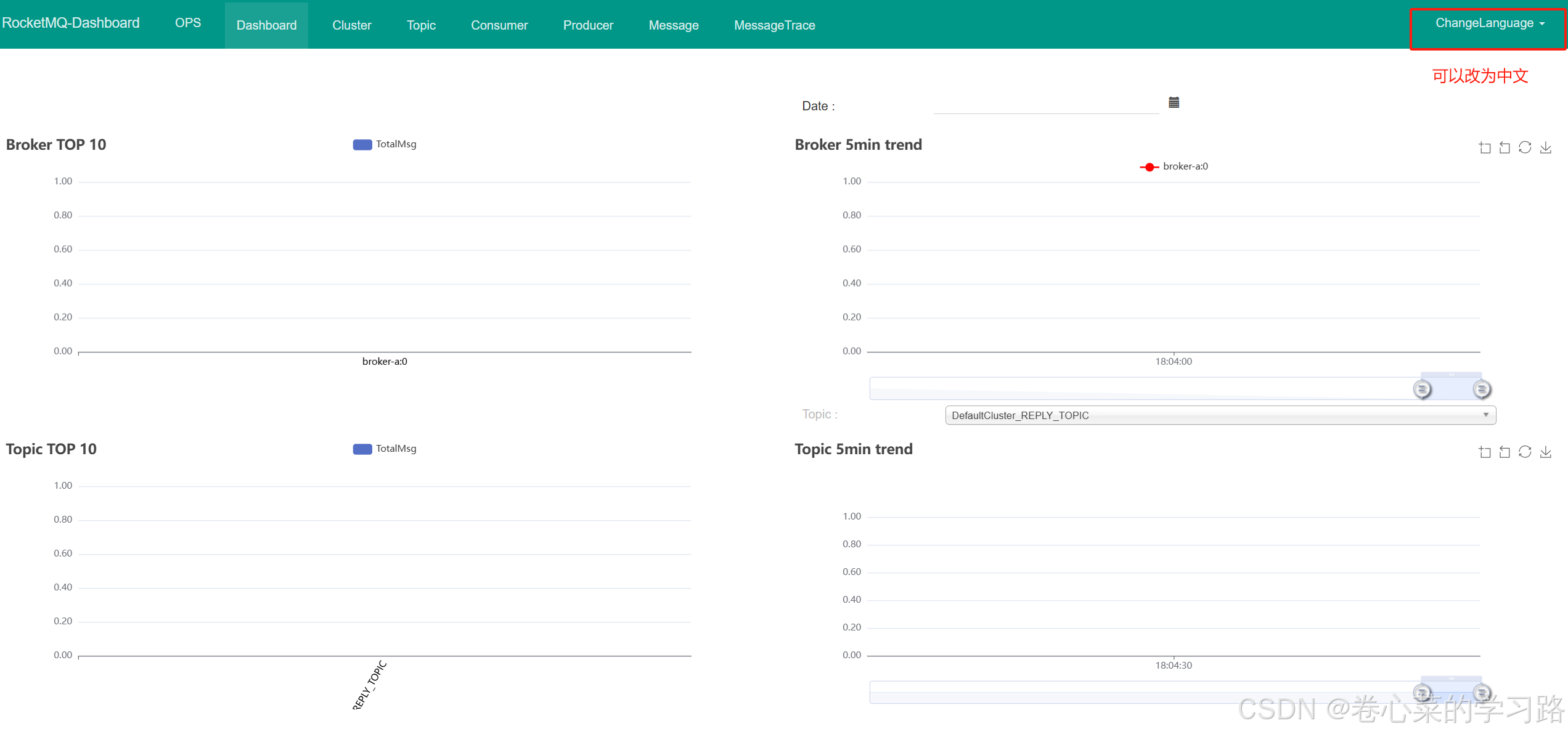
Task: Toggle TotalMsg legend in Broker TOP 10
Action: tap(385, 144)
